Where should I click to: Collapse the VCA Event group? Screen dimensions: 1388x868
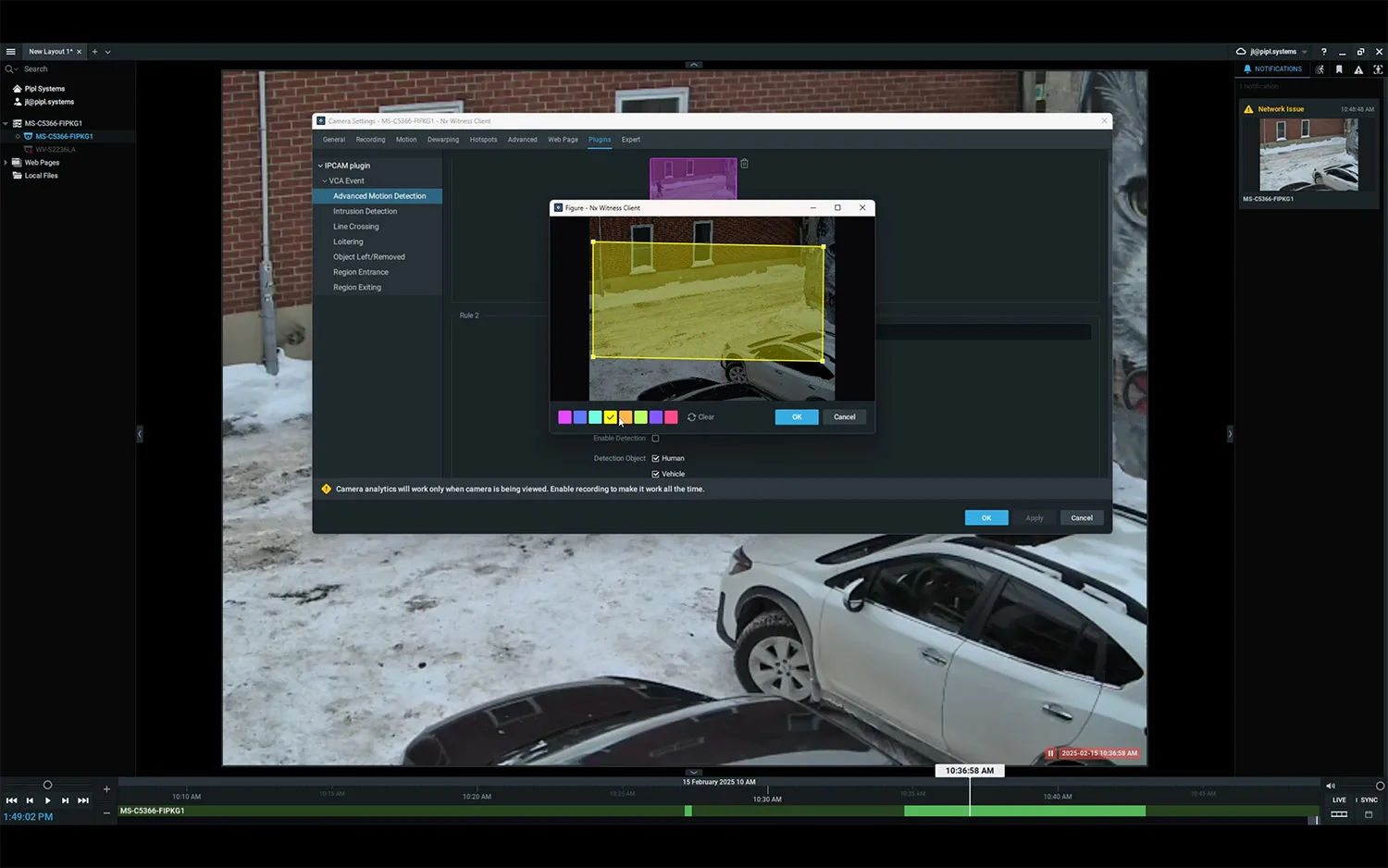pyautogui.click(x=325, y=181)
